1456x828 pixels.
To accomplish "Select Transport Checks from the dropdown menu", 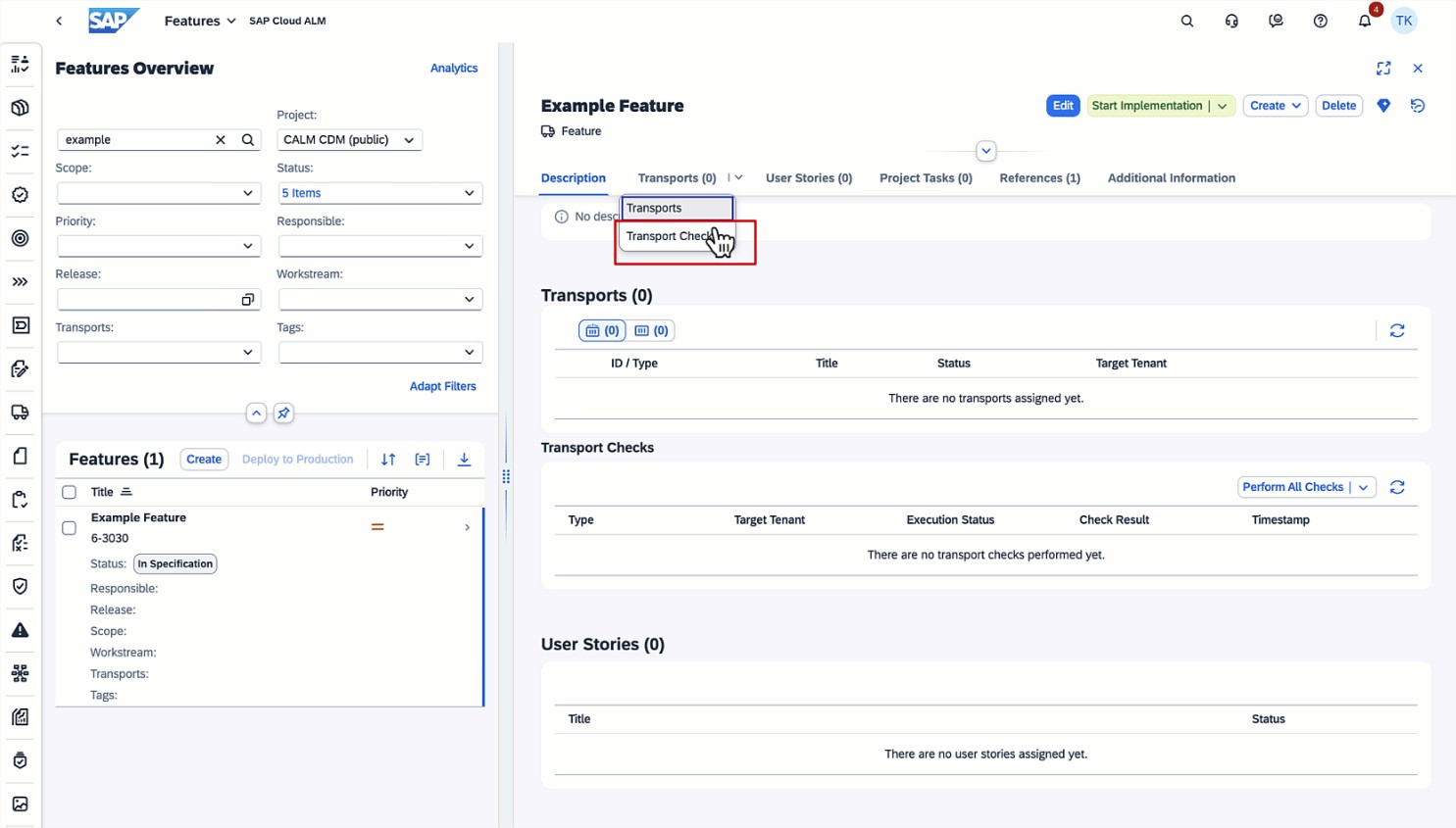I will coord(672,236).
